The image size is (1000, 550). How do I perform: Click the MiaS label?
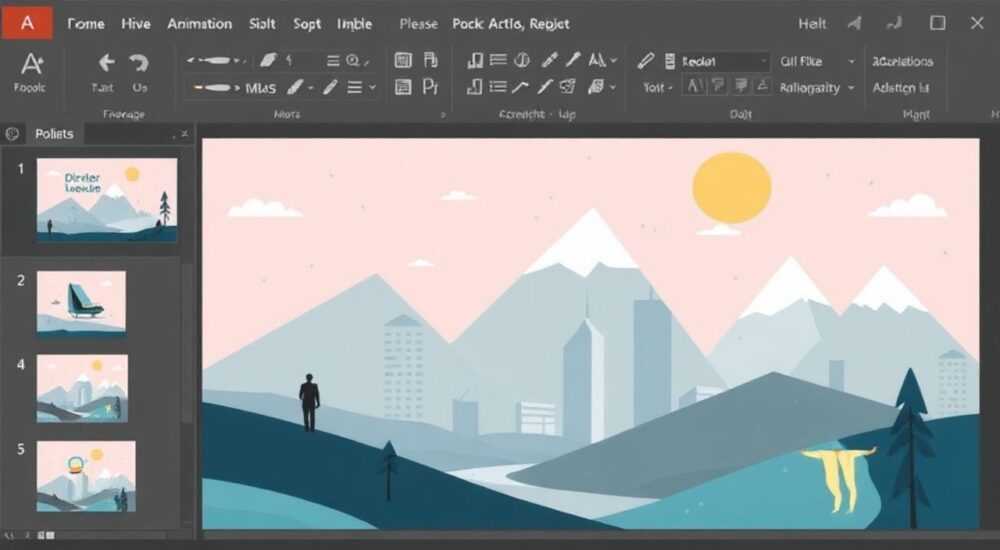click(261, 88)
